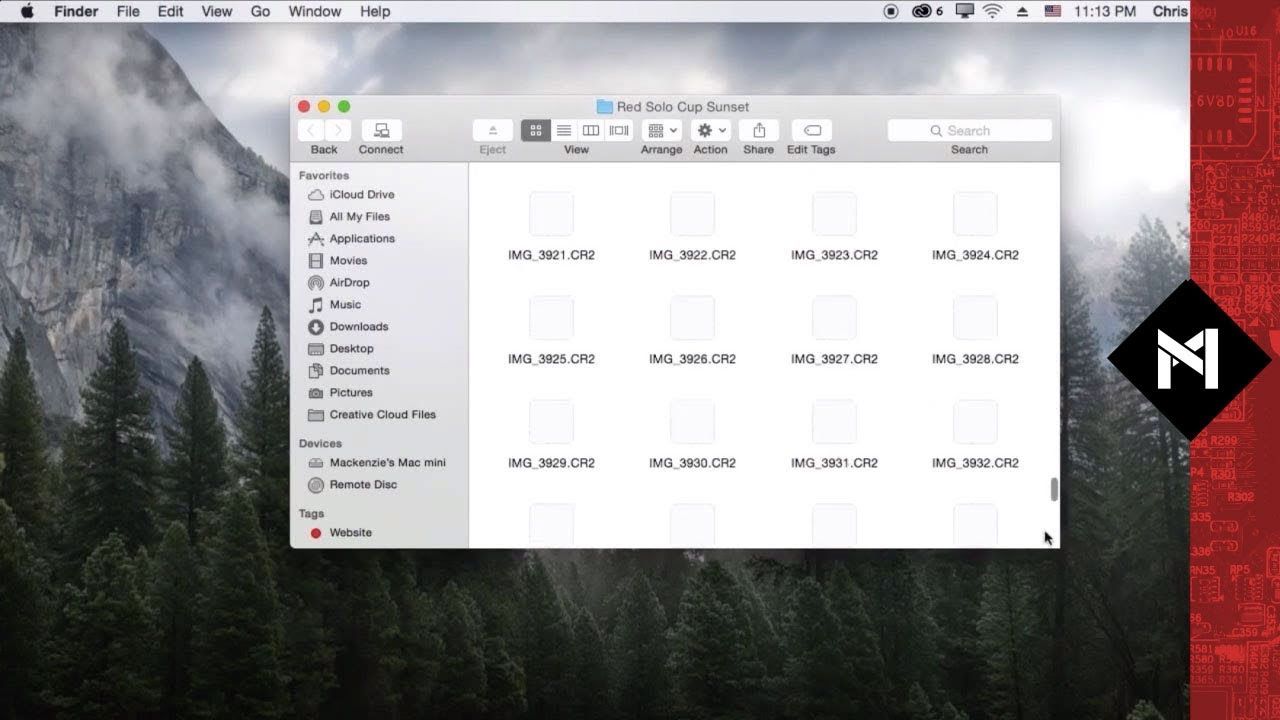Open the Action gear dropdown
The image size is (1280, 720).
tap(711, 130)
